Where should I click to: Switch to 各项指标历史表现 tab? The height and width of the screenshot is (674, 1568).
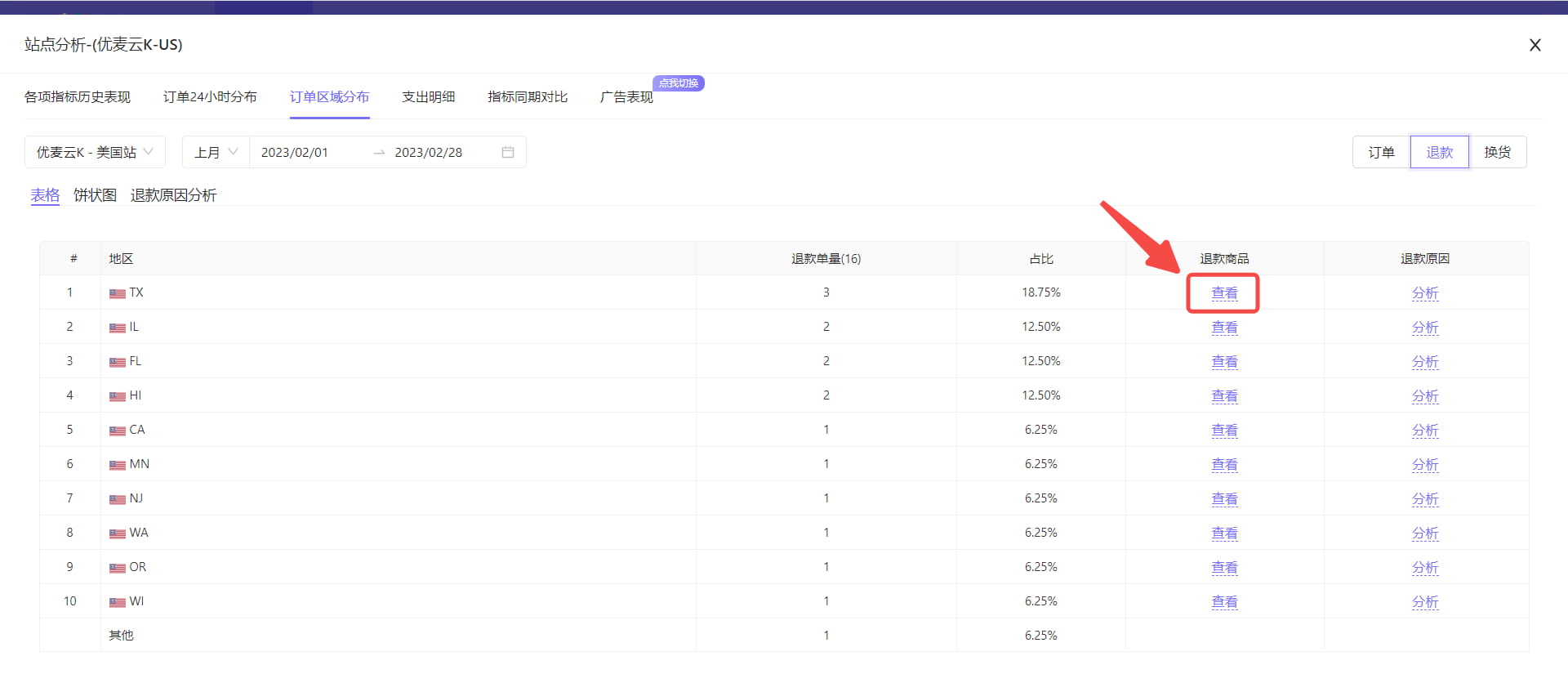coord(78,96)
